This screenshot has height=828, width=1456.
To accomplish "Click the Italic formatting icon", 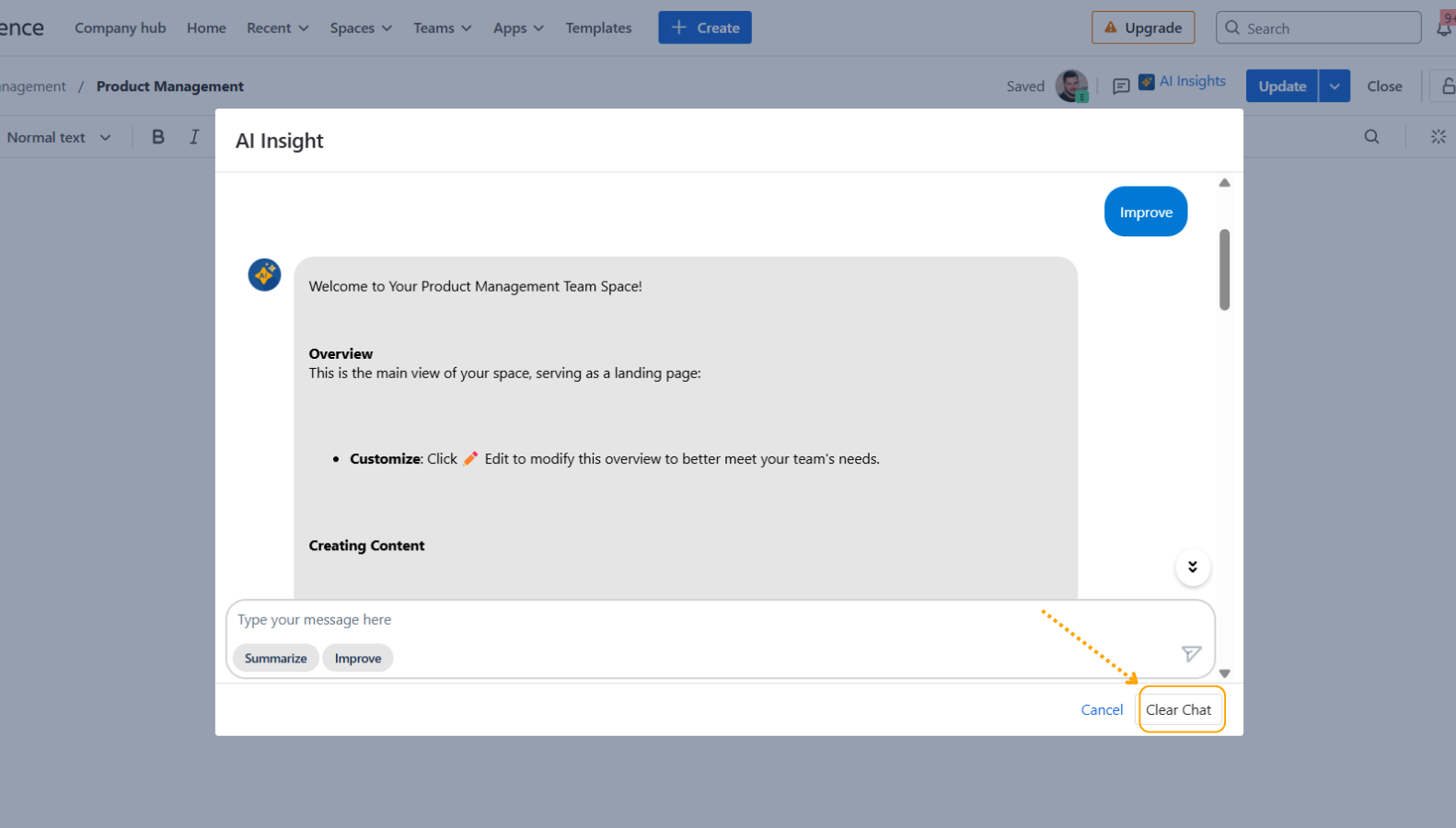I will 194,137.
